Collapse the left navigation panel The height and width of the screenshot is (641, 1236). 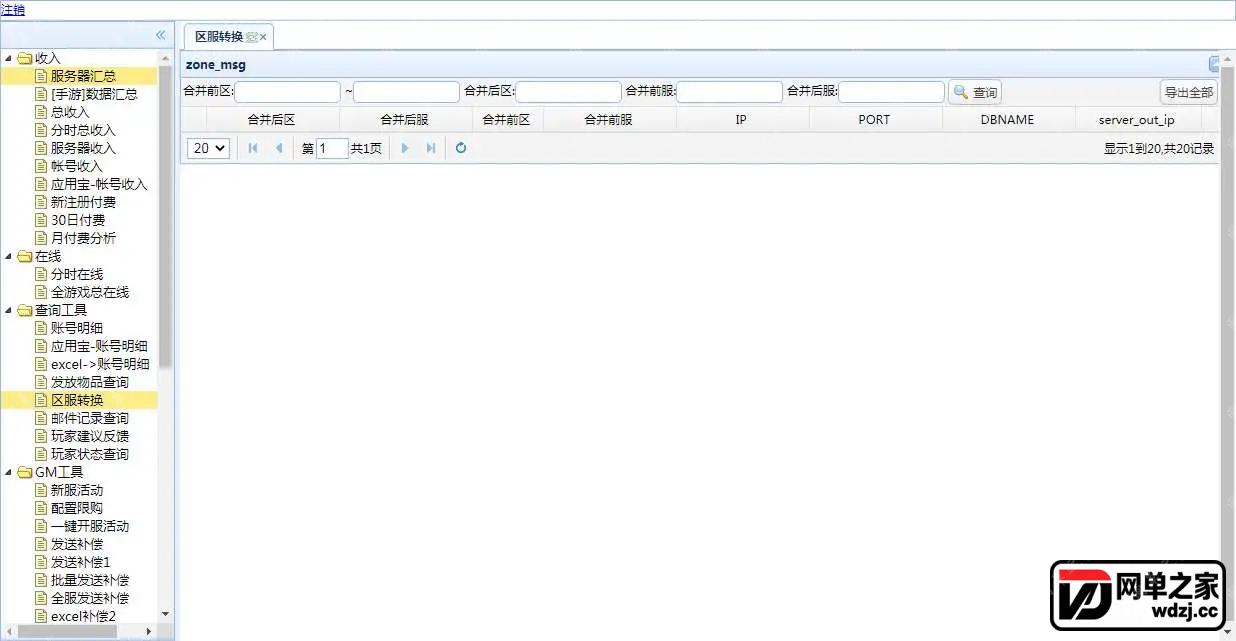[x=160, y=35]
